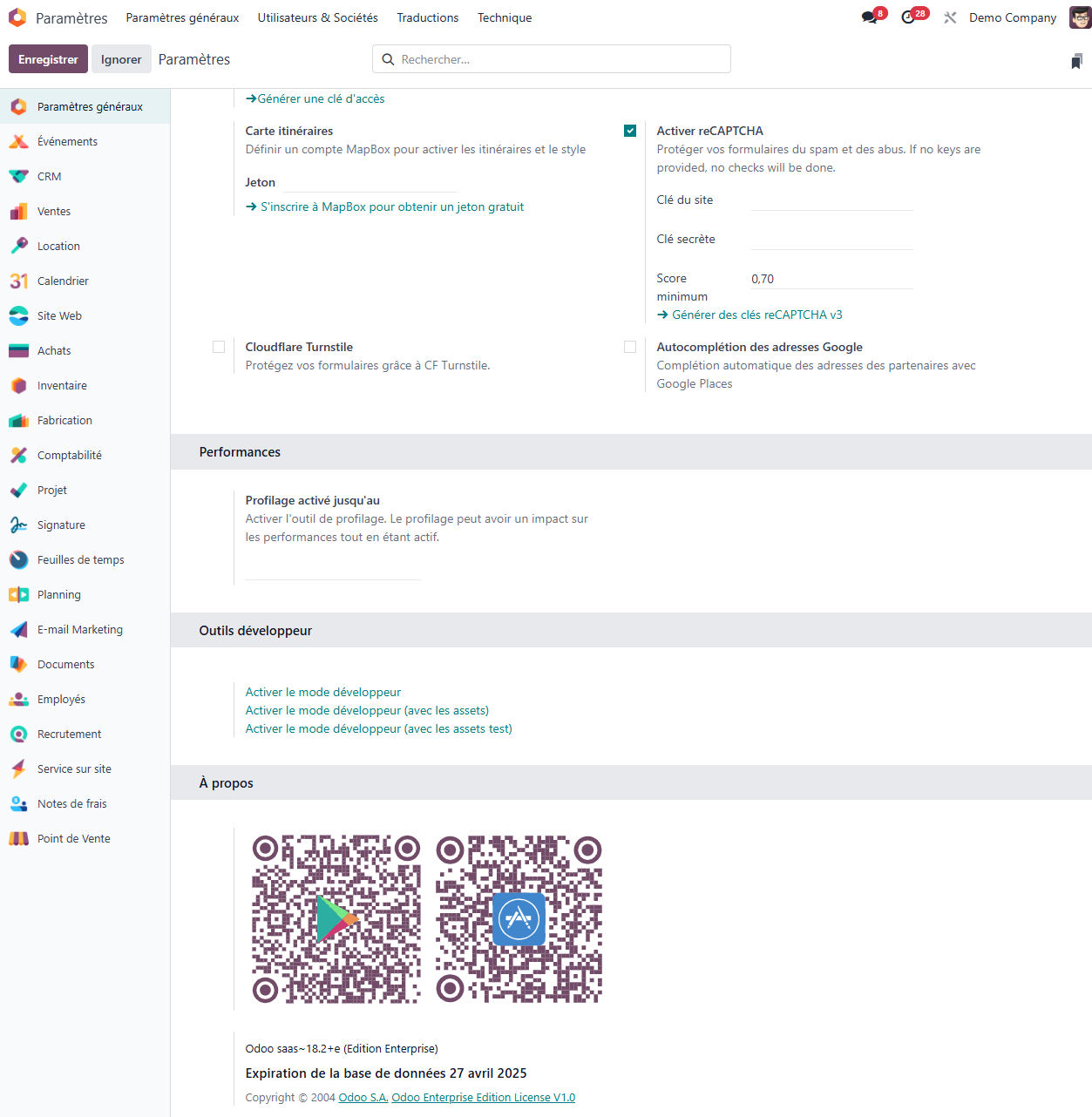Enable the Cloudflare Turnstile checkbox
Screen dimensions: 1092x1117
[x=219, y=347]
